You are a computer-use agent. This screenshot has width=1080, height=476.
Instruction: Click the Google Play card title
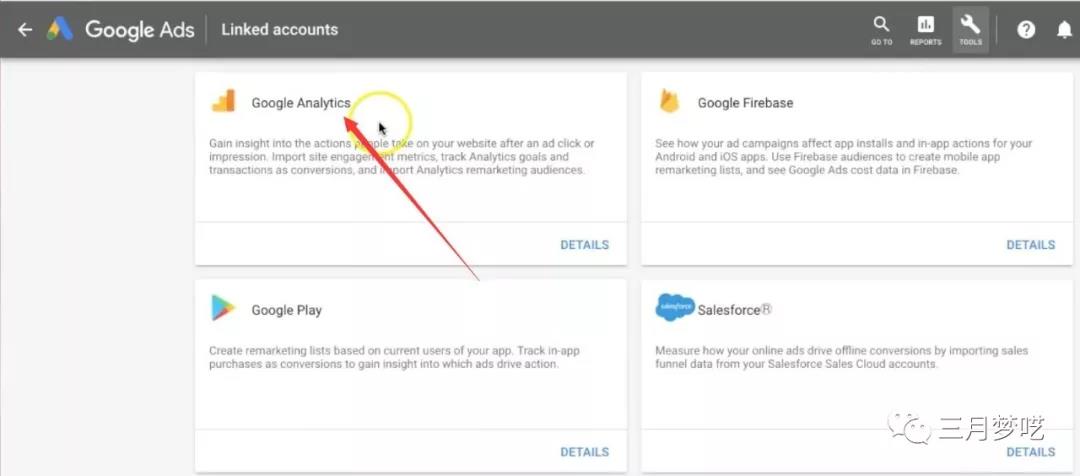pyautogui.click(x=287, y=310)
